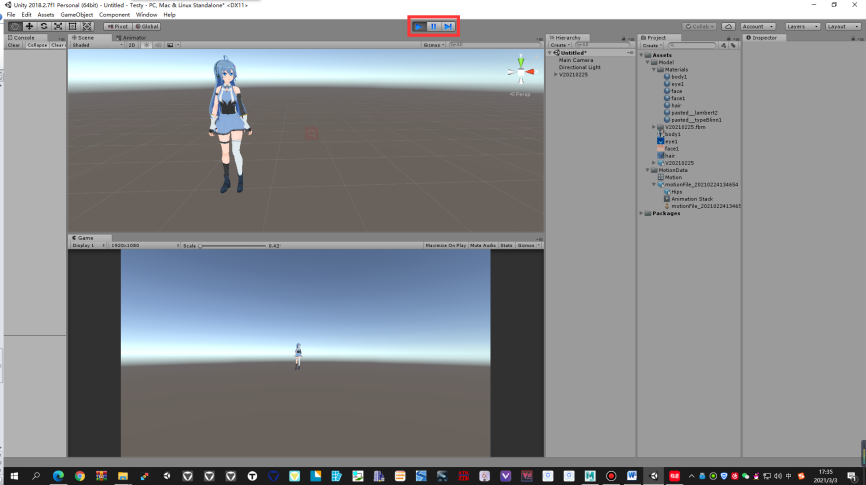Step forward one frame
The width and height of the screenshot is (866, 485).
coord(448,27)
